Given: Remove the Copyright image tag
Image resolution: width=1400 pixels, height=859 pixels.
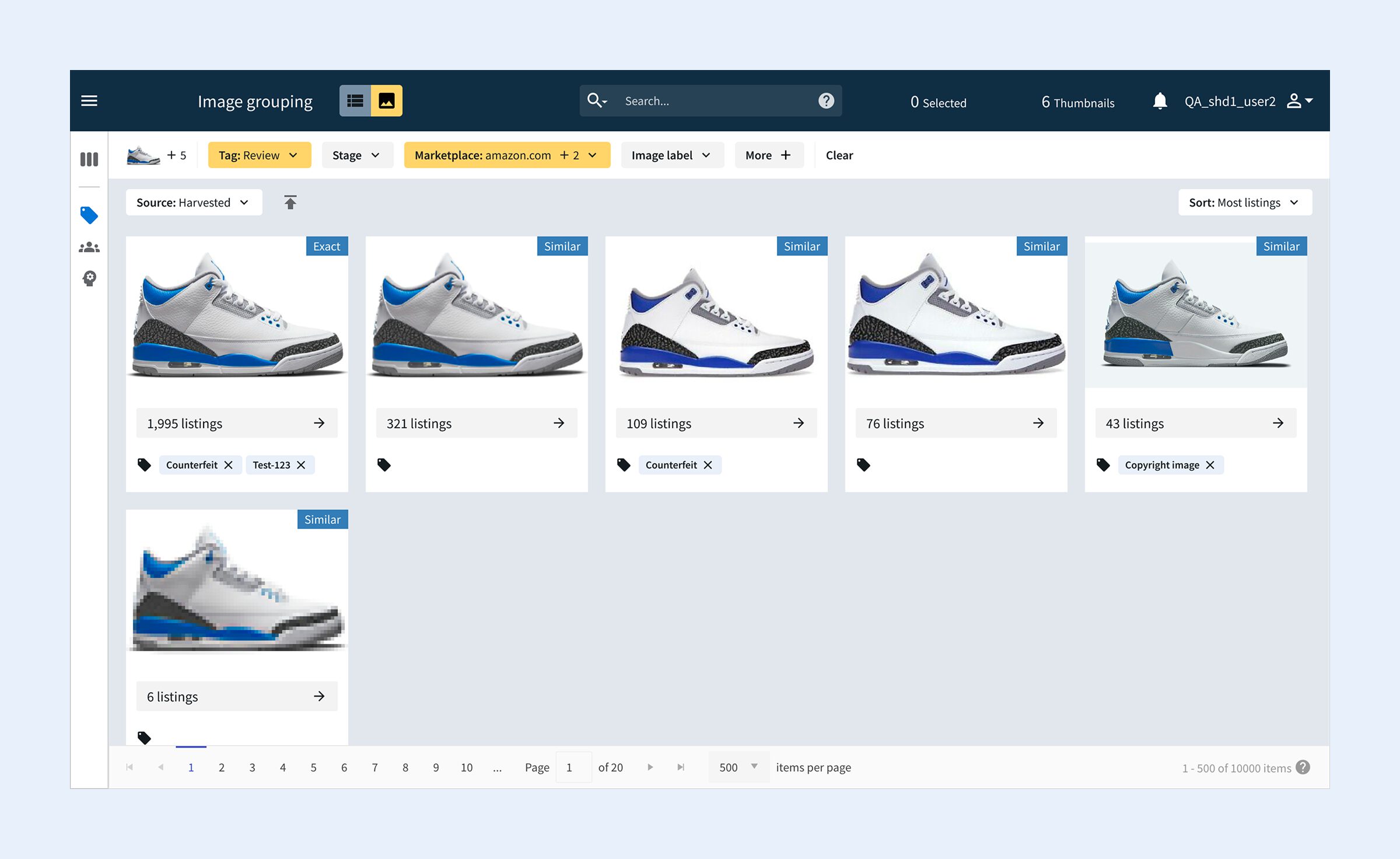Looking at the screenshot, I should pyautogui.click(x=1210, y=465).
